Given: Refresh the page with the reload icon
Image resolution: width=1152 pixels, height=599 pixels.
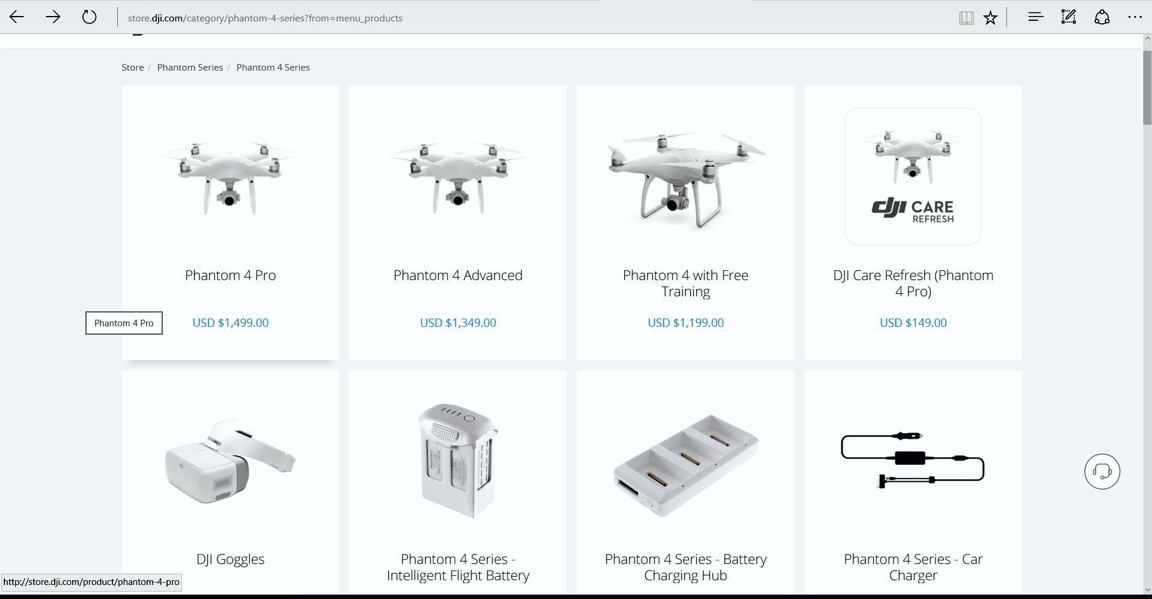Looking at the screenshot, I should point(89,17).
